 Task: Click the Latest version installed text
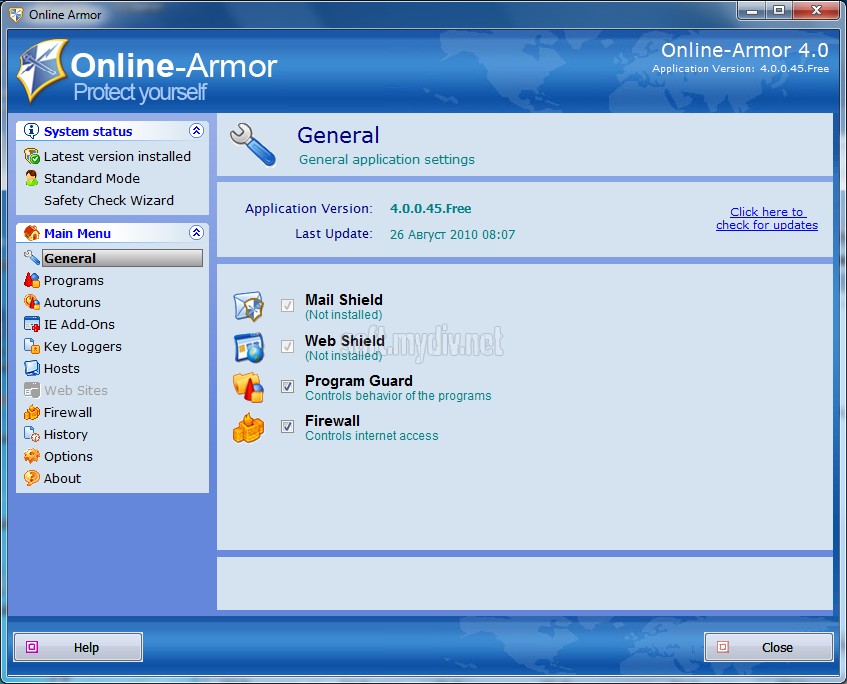(x=117, y=156)
